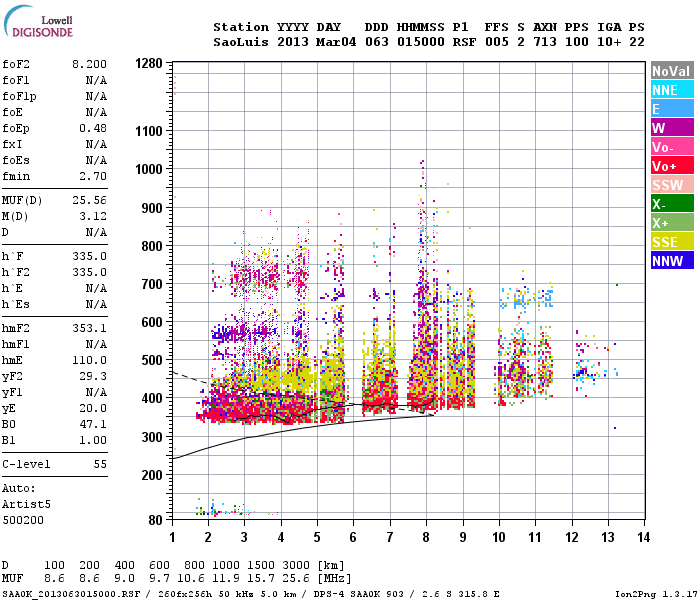This screenshot has width=700, height=600.
Task: Click the B1 value 1.00
Action: 93,441
